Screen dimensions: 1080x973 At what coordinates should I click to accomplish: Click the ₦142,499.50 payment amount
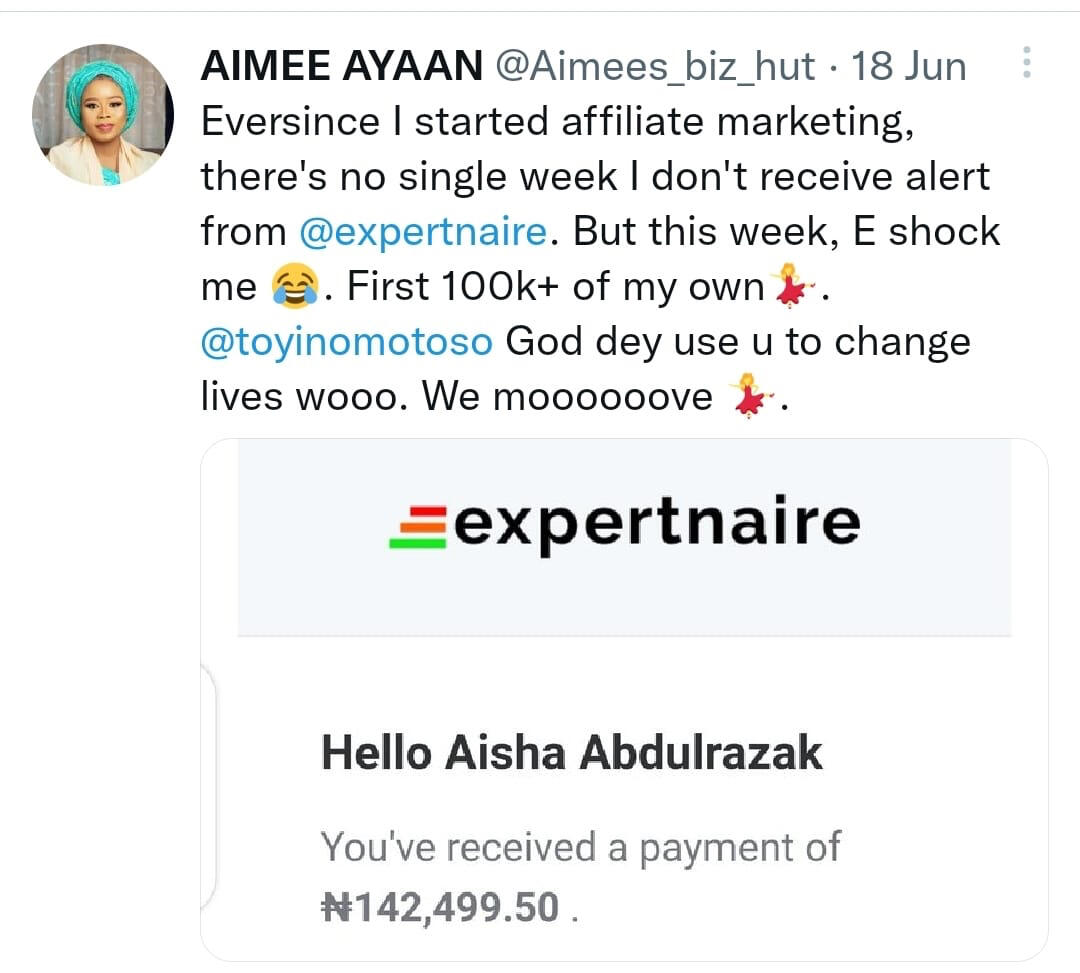440,907
